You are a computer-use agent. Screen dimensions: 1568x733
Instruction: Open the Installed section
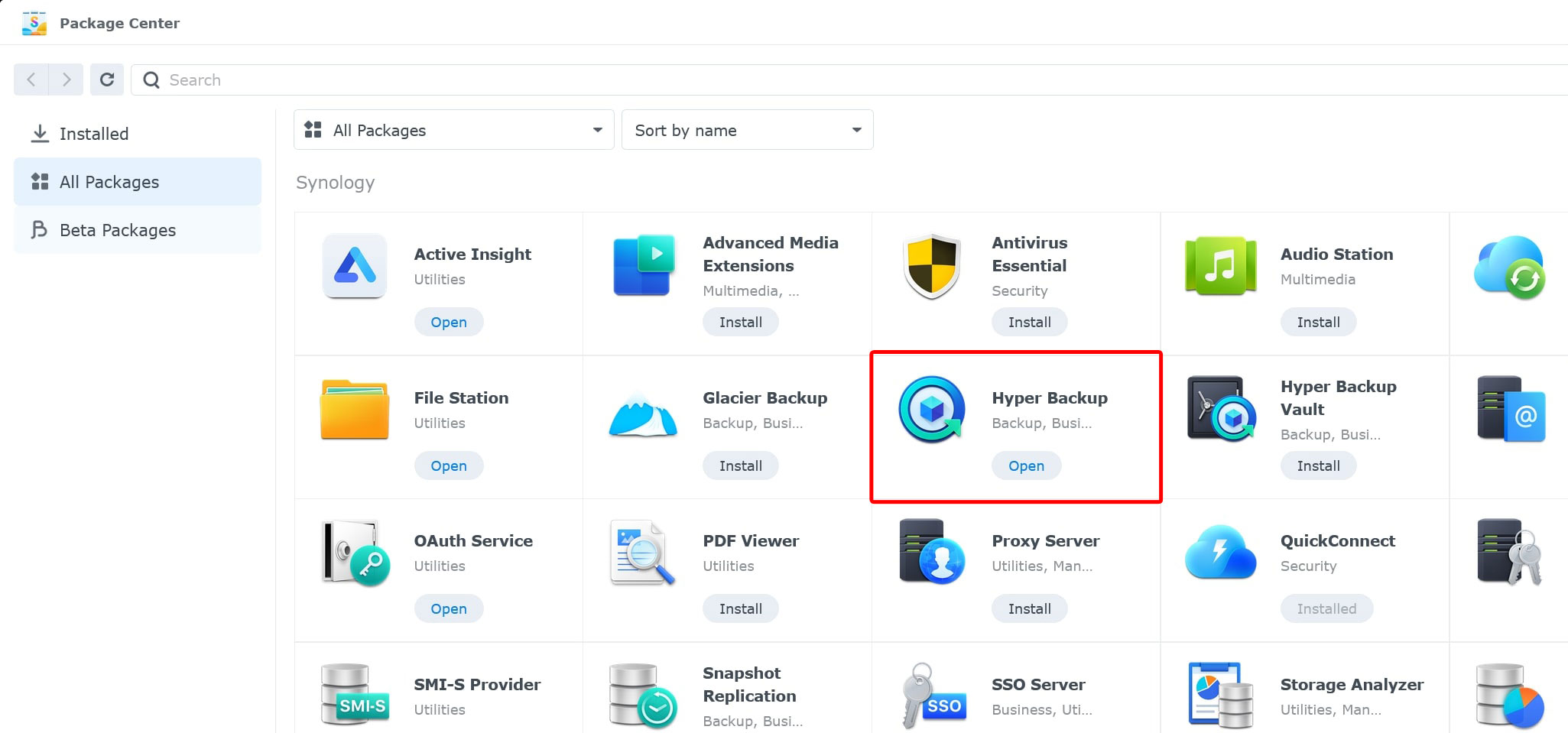tap(138, 134)
